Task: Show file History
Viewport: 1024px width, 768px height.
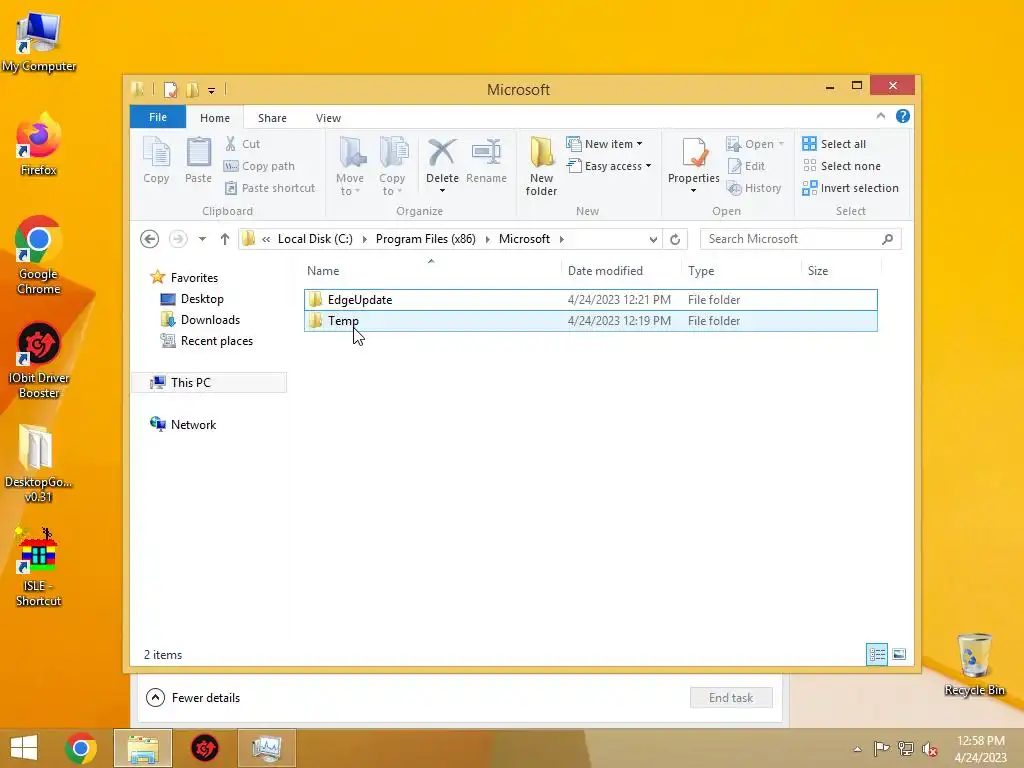Action: [x=754, y=188]
